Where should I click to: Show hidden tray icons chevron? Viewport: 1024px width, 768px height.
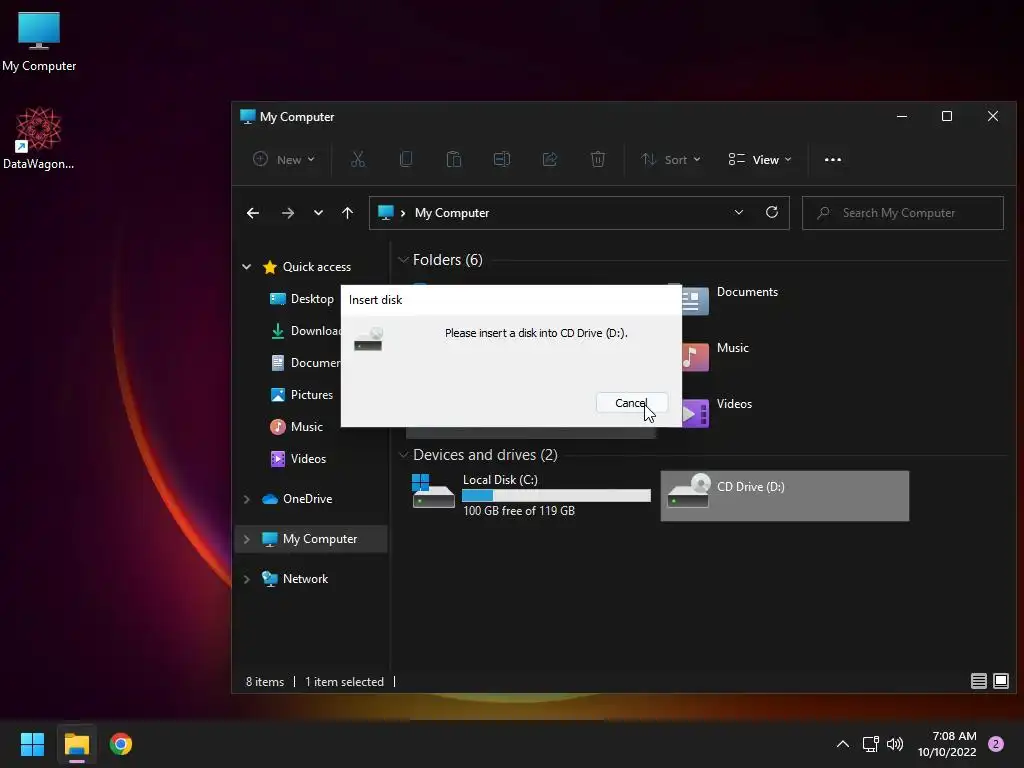tap(843, 744)
